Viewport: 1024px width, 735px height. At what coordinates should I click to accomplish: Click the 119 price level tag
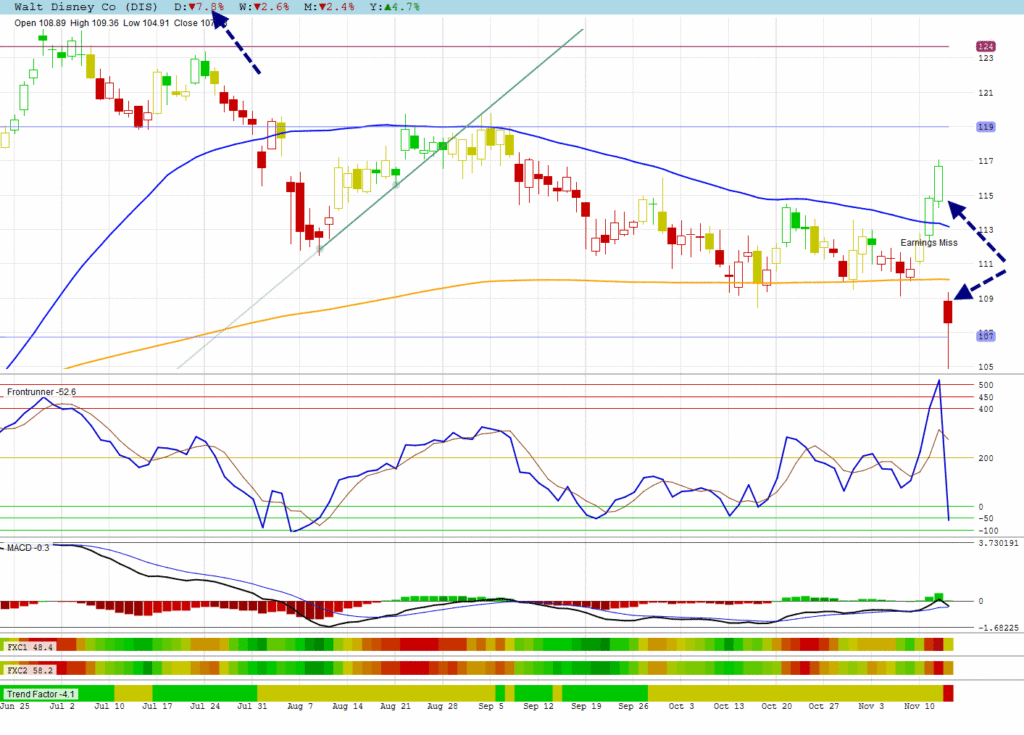click(985, 127)
